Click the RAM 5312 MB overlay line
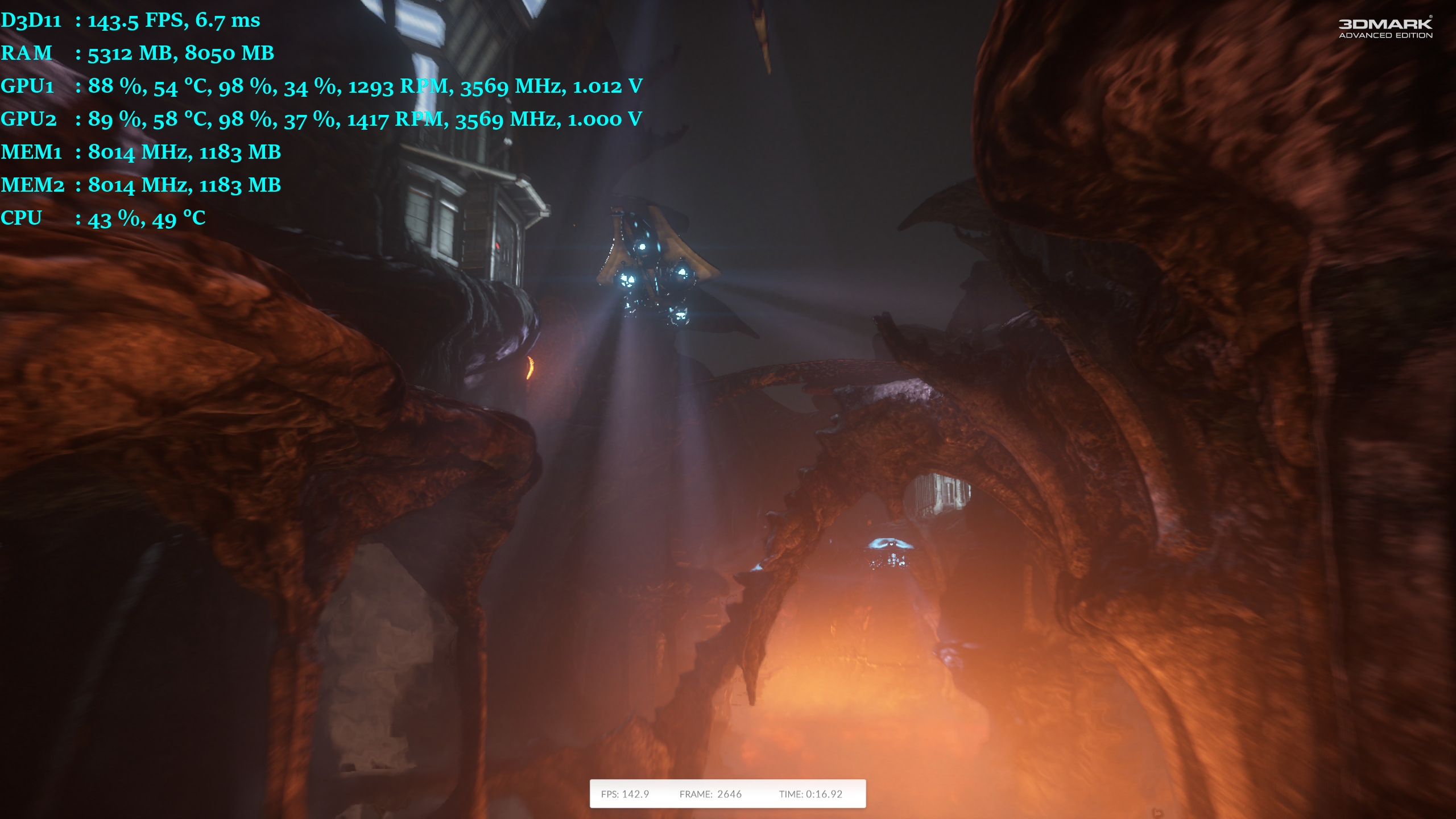 (x=138, y=53)
